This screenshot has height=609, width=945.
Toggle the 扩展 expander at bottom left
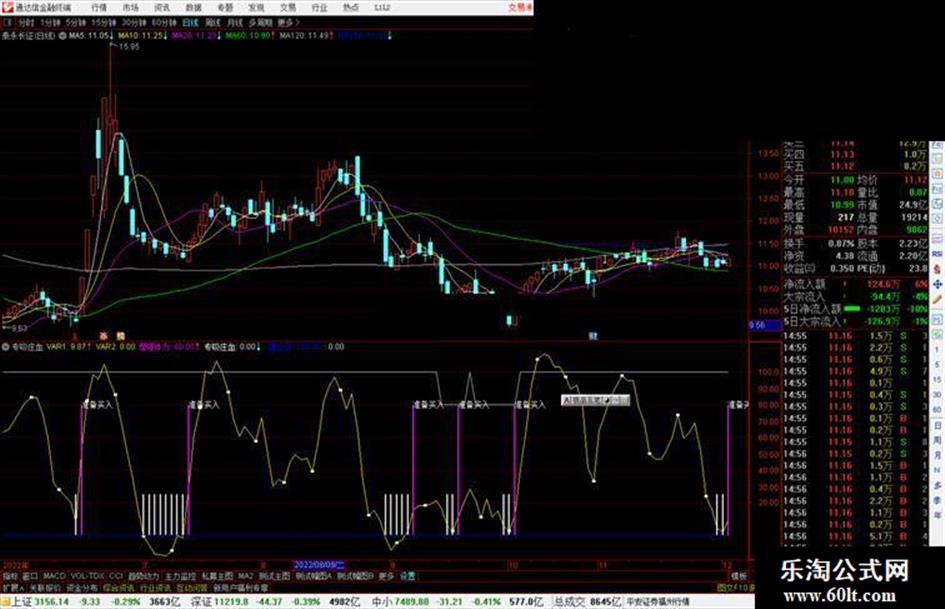click(13, 587)
